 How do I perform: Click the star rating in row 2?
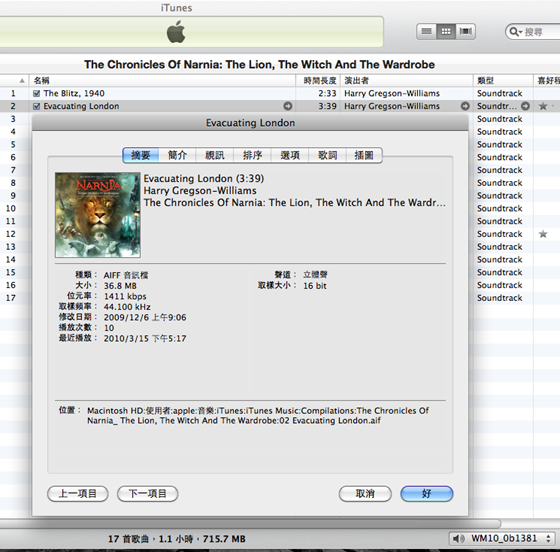pyautogui.click(x=543, y=106)
